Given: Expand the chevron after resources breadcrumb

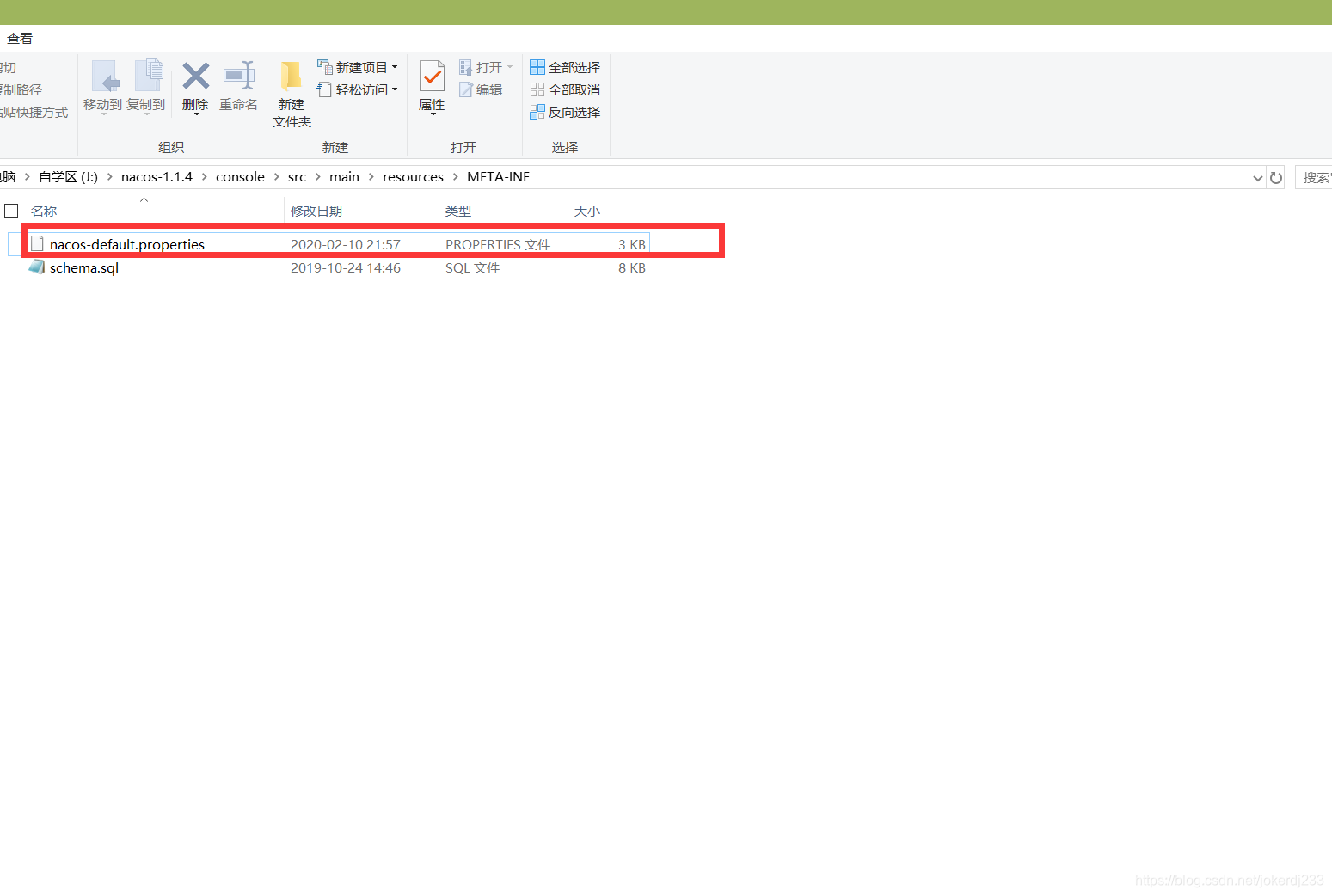Looking at the screenshot, I should coord(456,176).
